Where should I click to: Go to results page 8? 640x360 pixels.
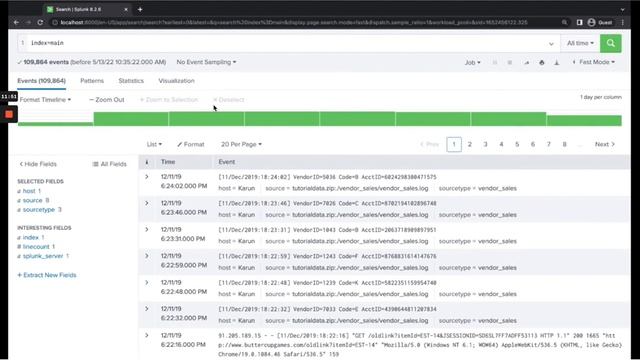564,144
